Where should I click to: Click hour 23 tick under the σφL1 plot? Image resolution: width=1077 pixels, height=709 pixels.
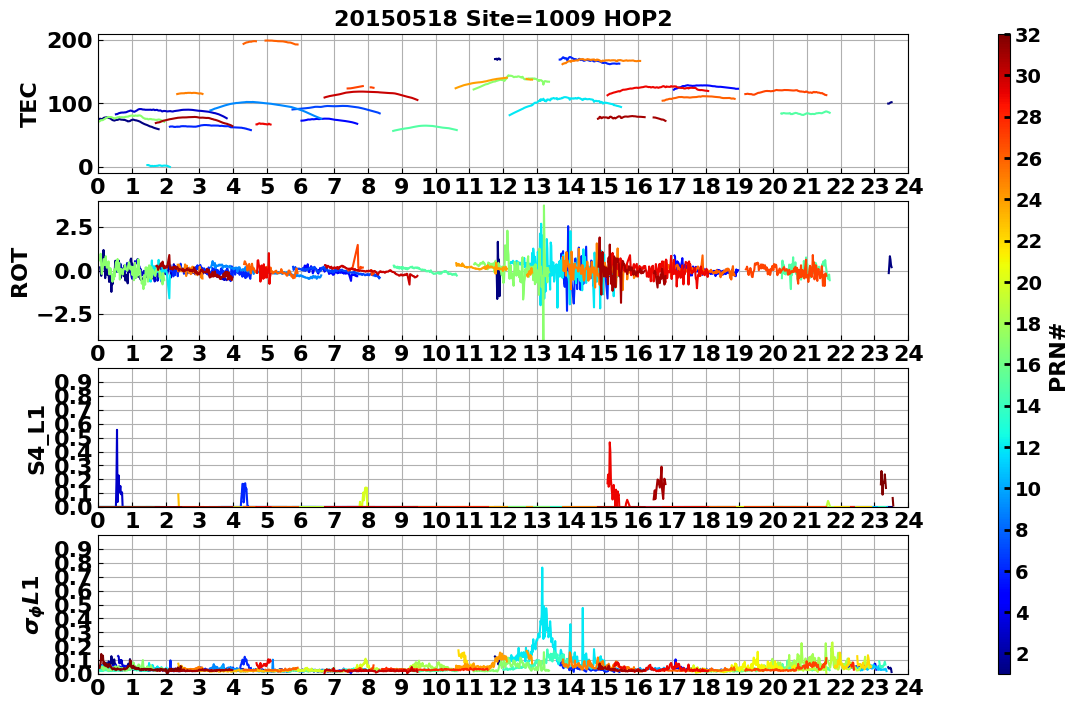[874, 687]
